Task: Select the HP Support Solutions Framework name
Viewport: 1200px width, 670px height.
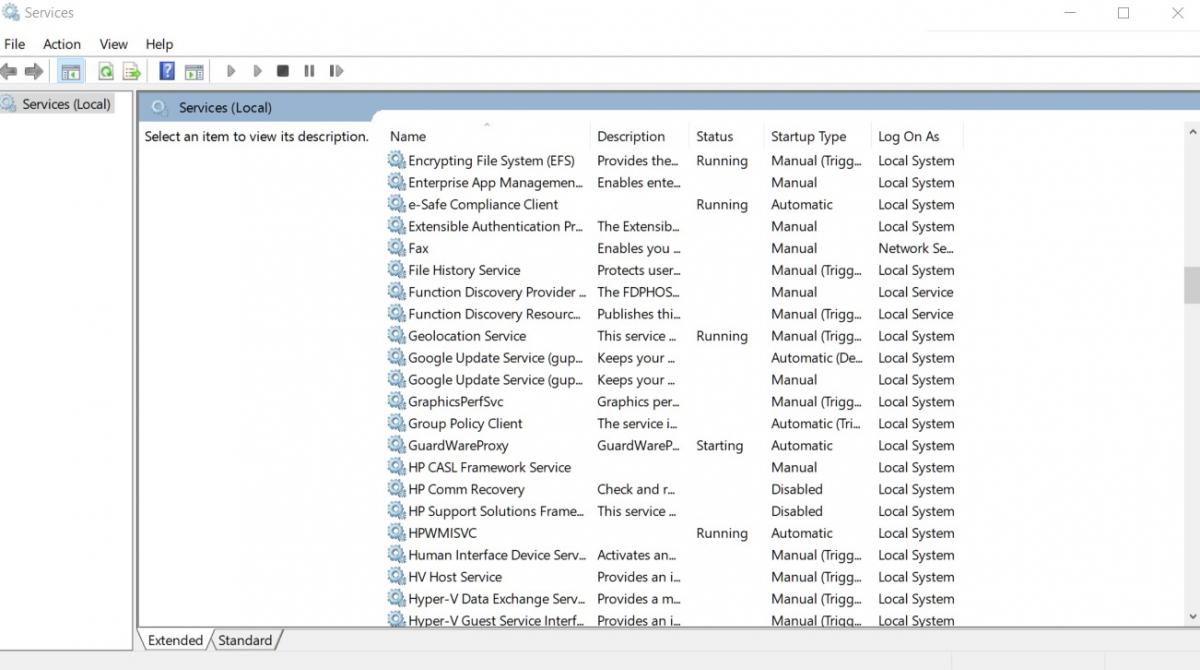Action: click(496, 511)
